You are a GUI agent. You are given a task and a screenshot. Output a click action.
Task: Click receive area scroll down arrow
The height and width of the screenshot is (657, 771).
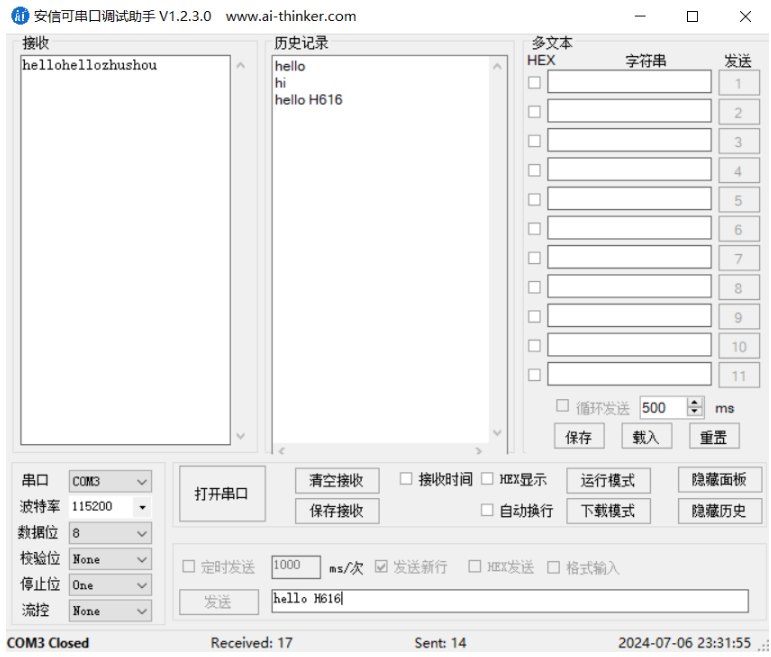coord(240,436)
